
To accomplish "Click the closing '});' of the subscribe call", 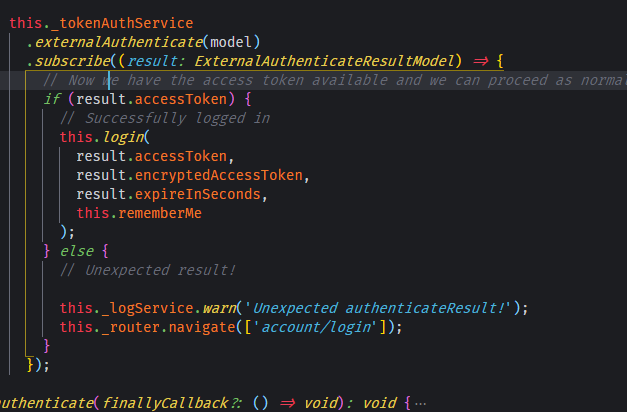I will click(38, 365).
